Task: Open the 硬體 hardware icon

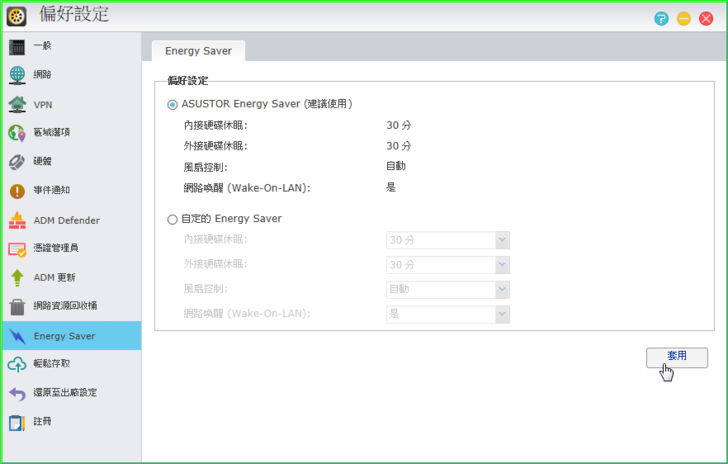Action: [x=17, y=162]
